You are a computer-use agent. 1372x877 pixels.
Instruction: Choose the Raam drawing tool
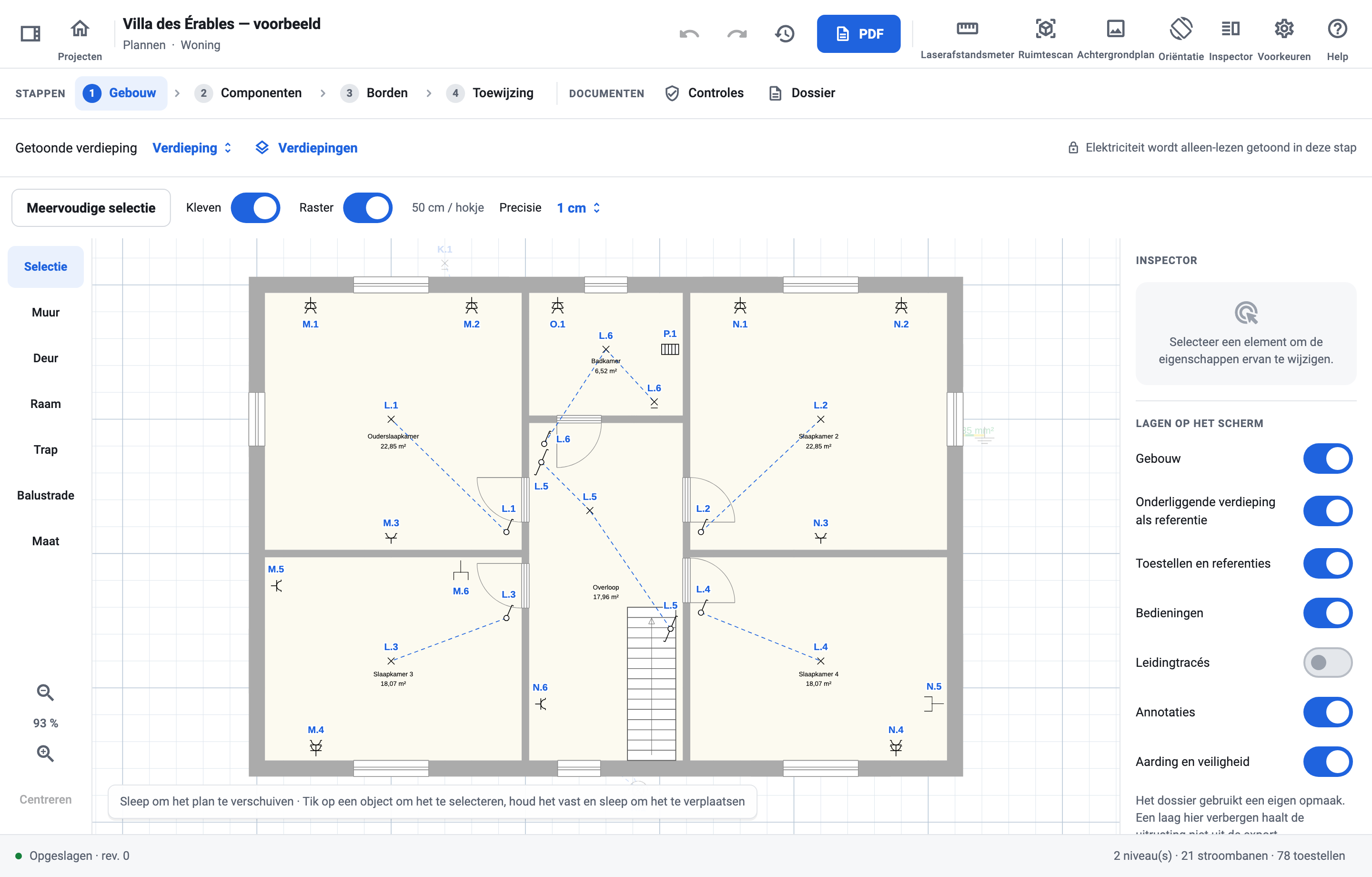click(46, 404)
